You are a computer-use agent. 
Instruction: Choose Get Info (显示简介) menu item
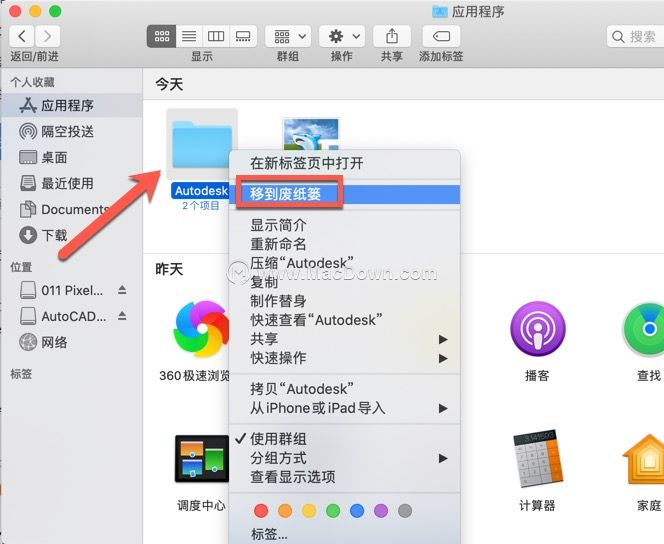pos(344,225)
